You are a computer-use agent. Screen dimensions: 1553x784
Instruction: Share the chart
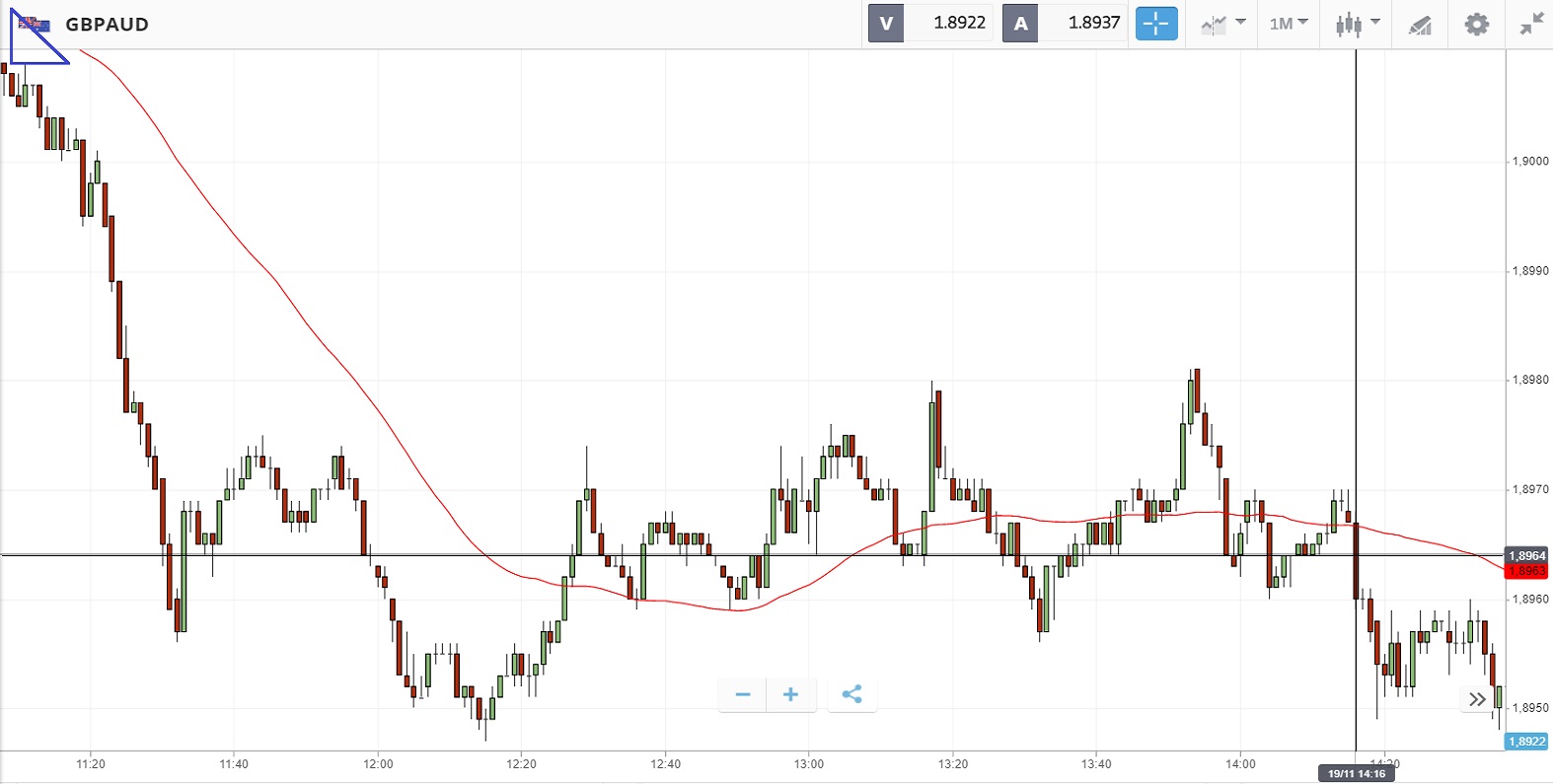click(852, 694)
